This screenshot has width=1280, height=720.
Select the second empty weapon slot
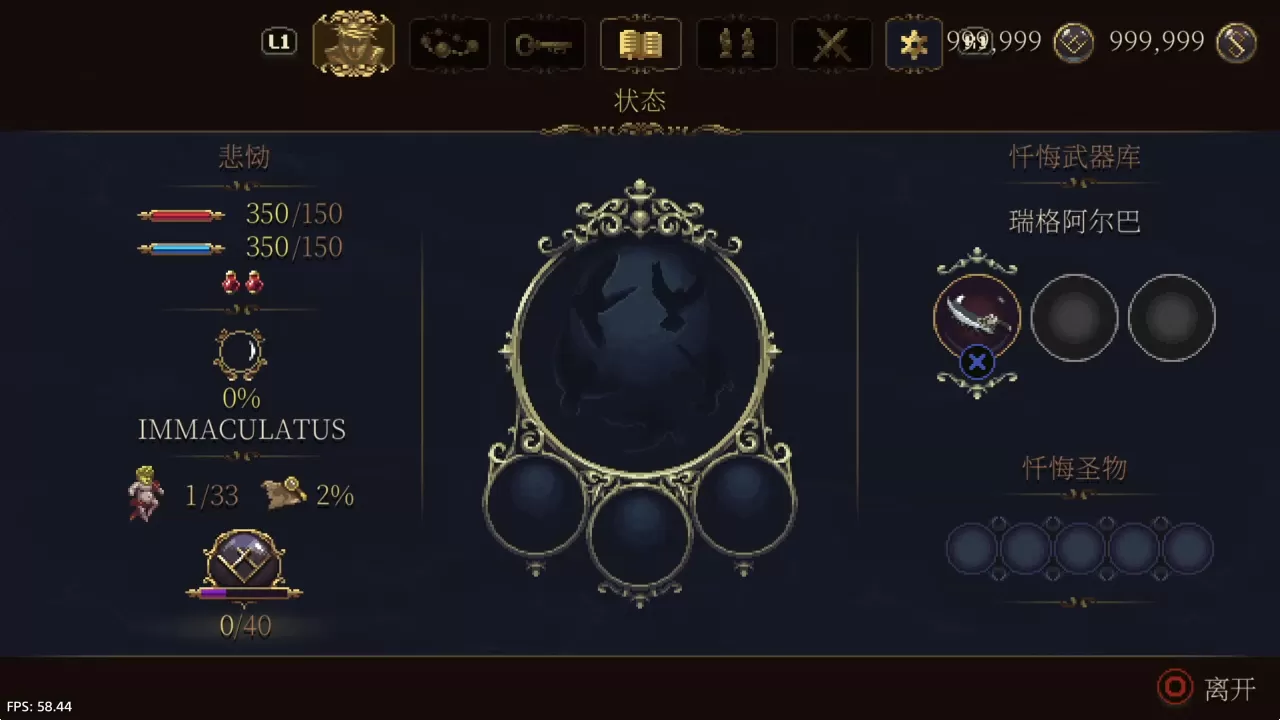tap(1074, 318)
